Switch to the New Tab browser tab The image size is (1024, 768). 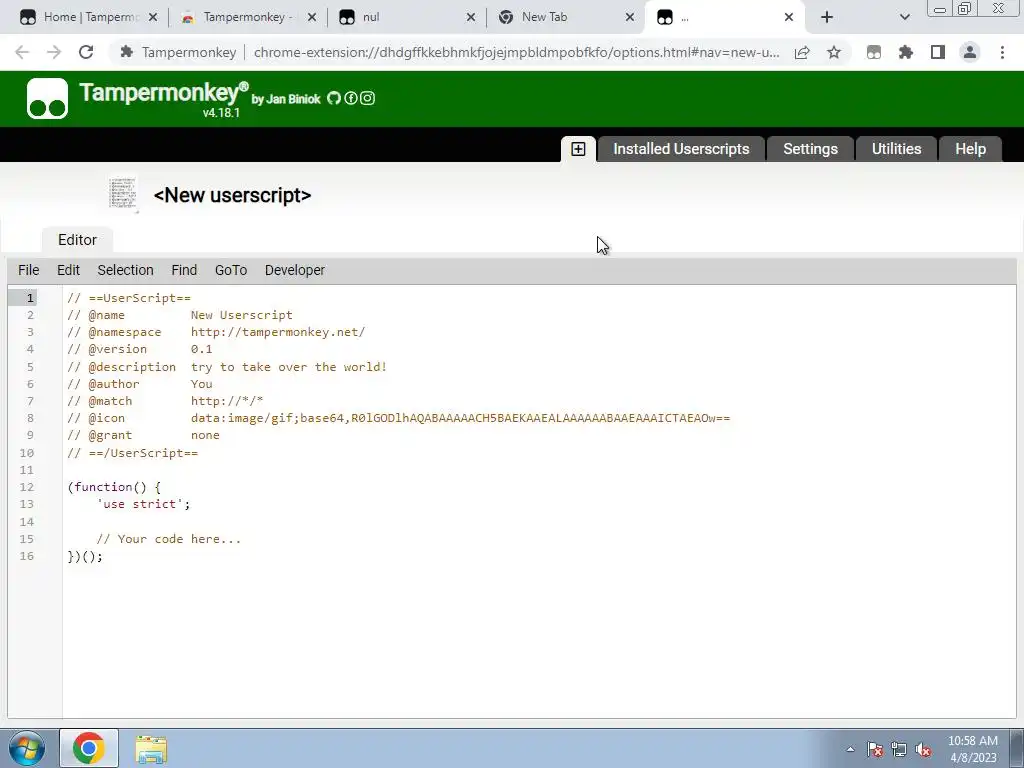(565, 17)
